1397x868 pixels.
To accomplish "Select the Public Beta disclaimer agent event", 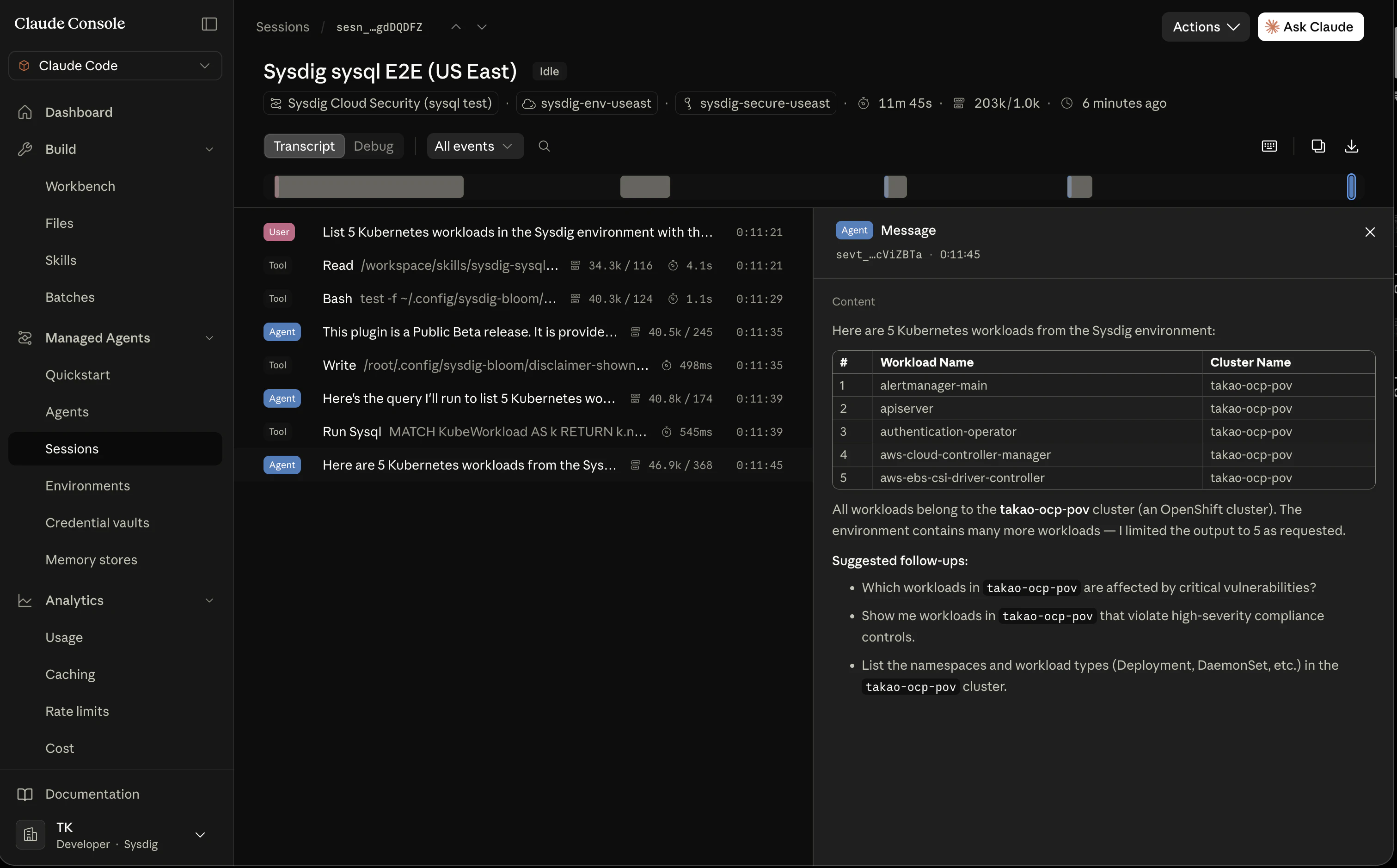I will [x=523, y=332].
